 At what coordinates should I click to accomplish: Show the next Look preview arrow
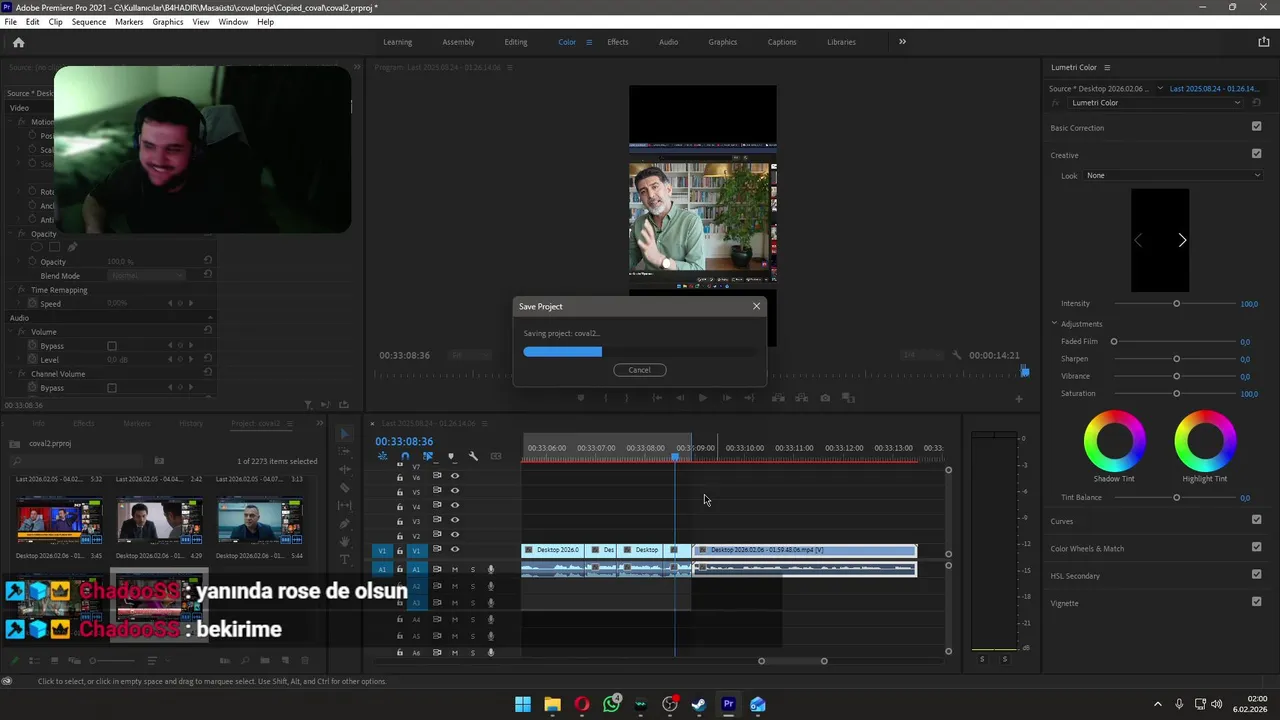click(1182, 240)
